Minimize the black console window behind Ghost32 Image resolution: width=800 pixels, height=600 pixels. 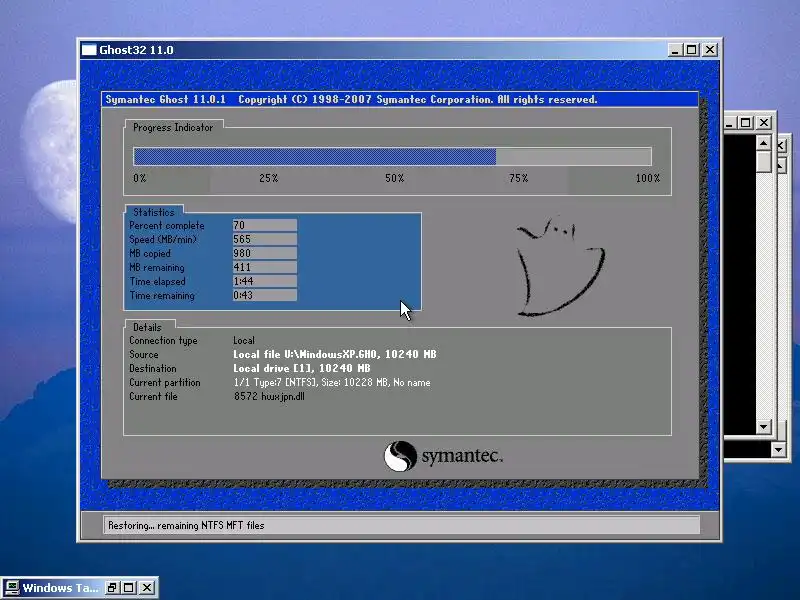730,123
